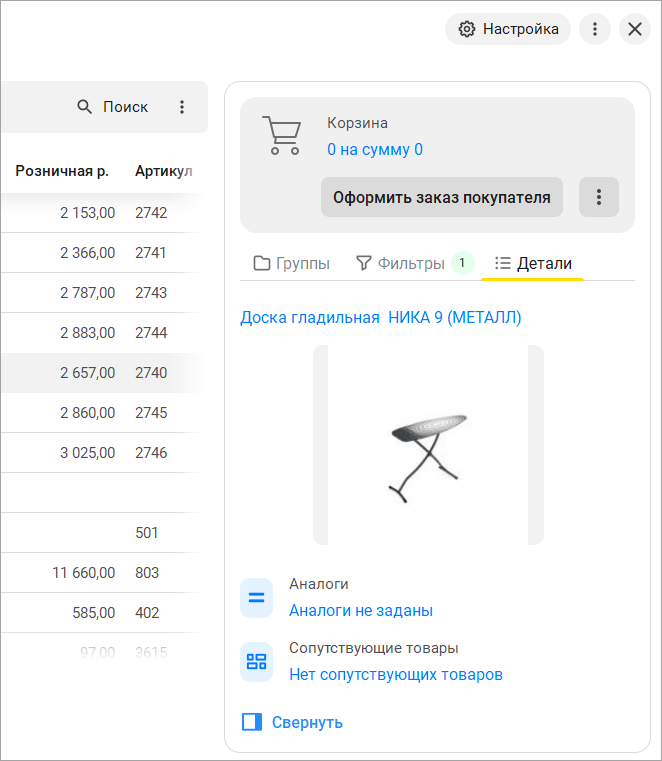Click the Аналоги equals icon
Image resolution: width=662 pixels, height=761 pixels.
tap(256, 598)
